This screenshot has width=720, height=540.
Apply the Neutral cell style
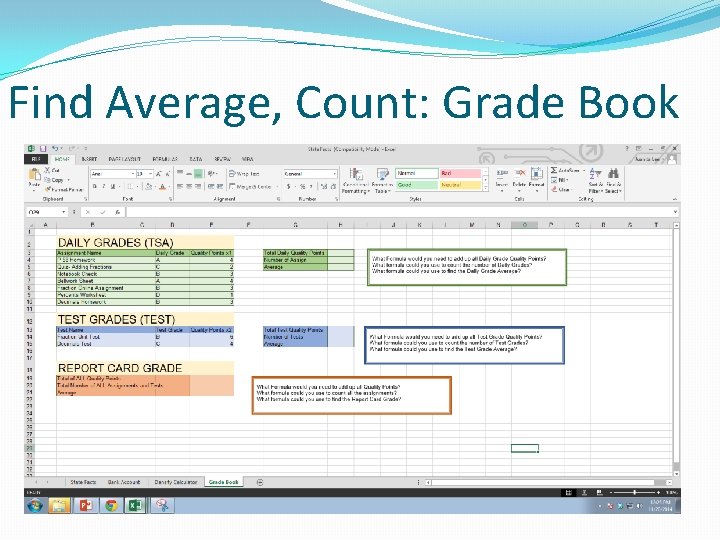pyautogui.click(x=460, y=185)
